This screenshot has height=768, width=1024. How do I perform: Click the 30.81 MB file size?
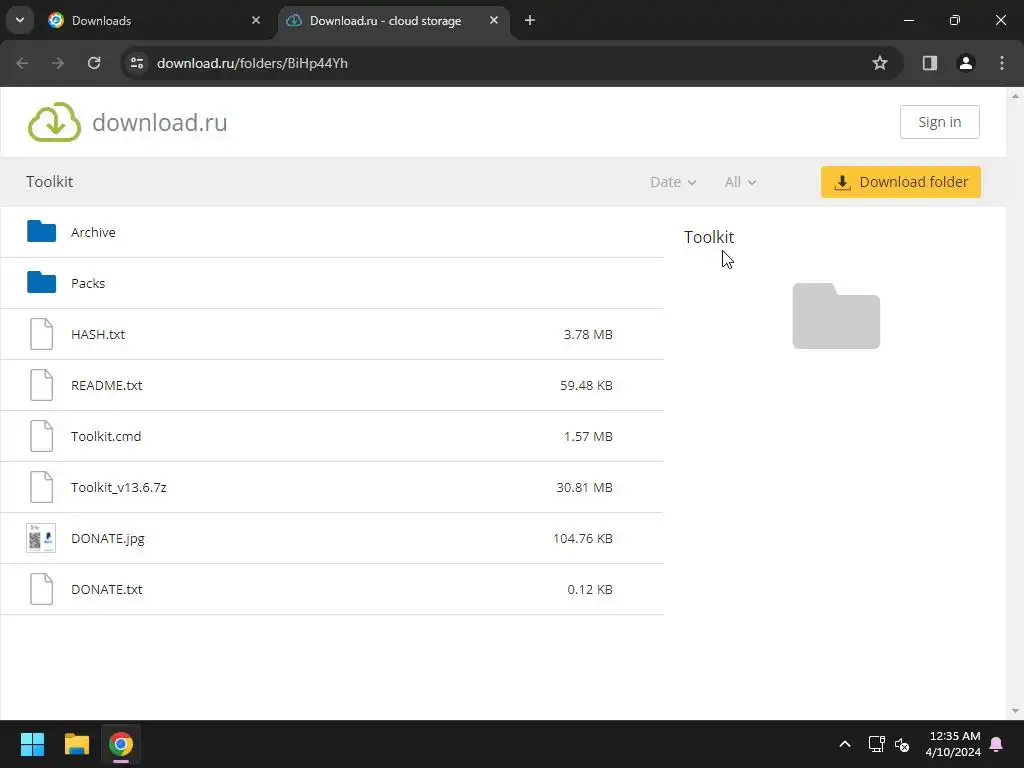(584, 487)
